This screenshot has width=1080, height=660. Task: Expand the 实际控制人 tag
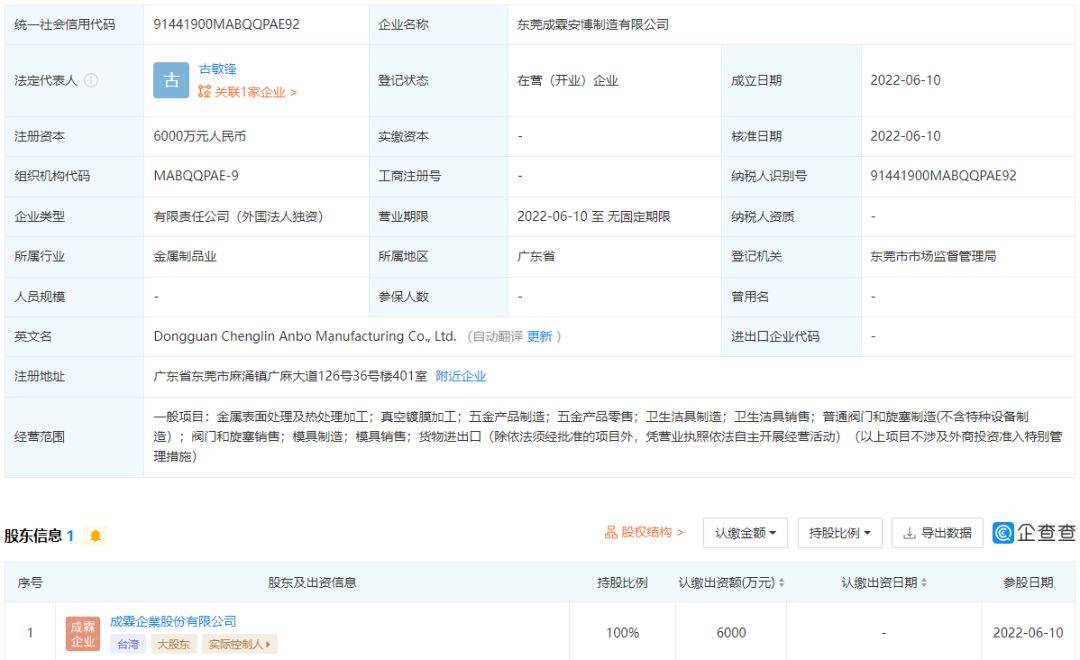point(240,644)
